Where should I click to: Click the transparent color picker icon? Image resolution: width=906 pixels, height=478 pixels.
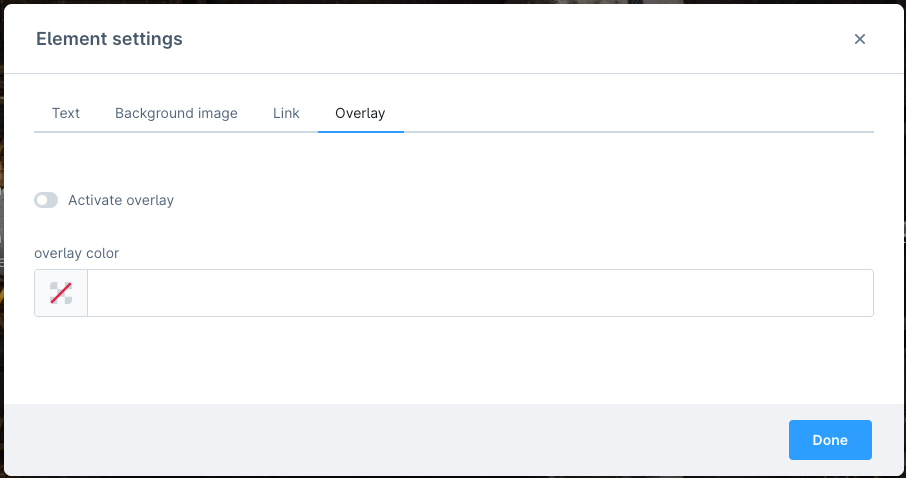pyautogui.click(x=61, y=293)
